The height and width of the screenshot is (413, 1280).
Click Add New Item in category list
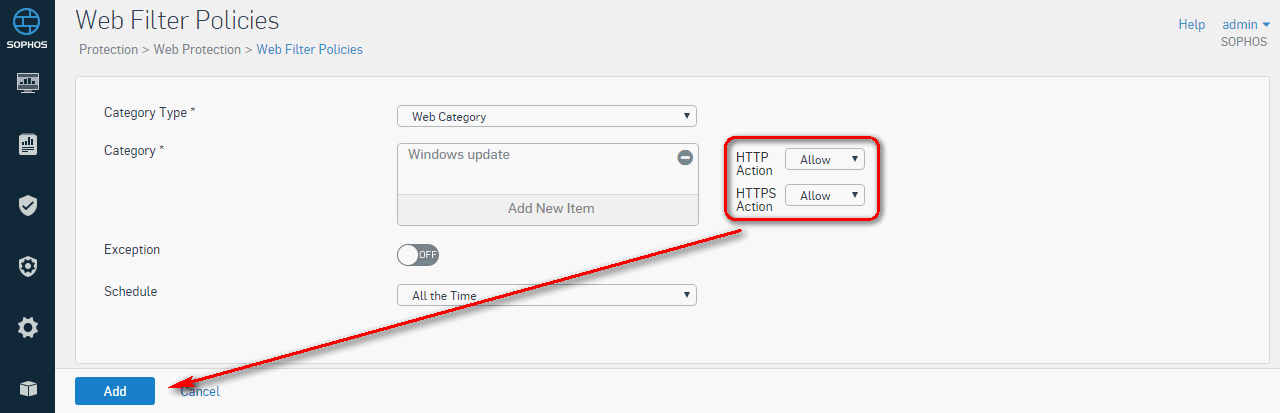pos(551,208)
